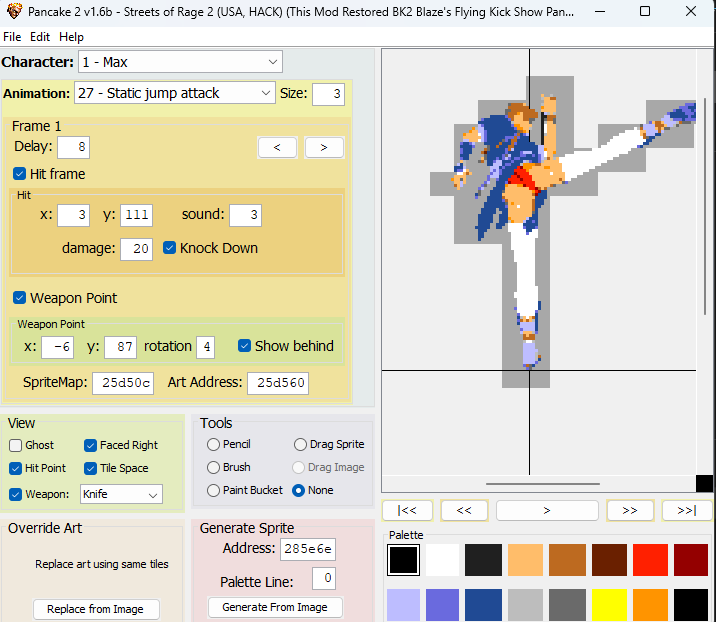Screen dimensions: 716x622
Task: Open the File menu
Action: click(12, 36)
